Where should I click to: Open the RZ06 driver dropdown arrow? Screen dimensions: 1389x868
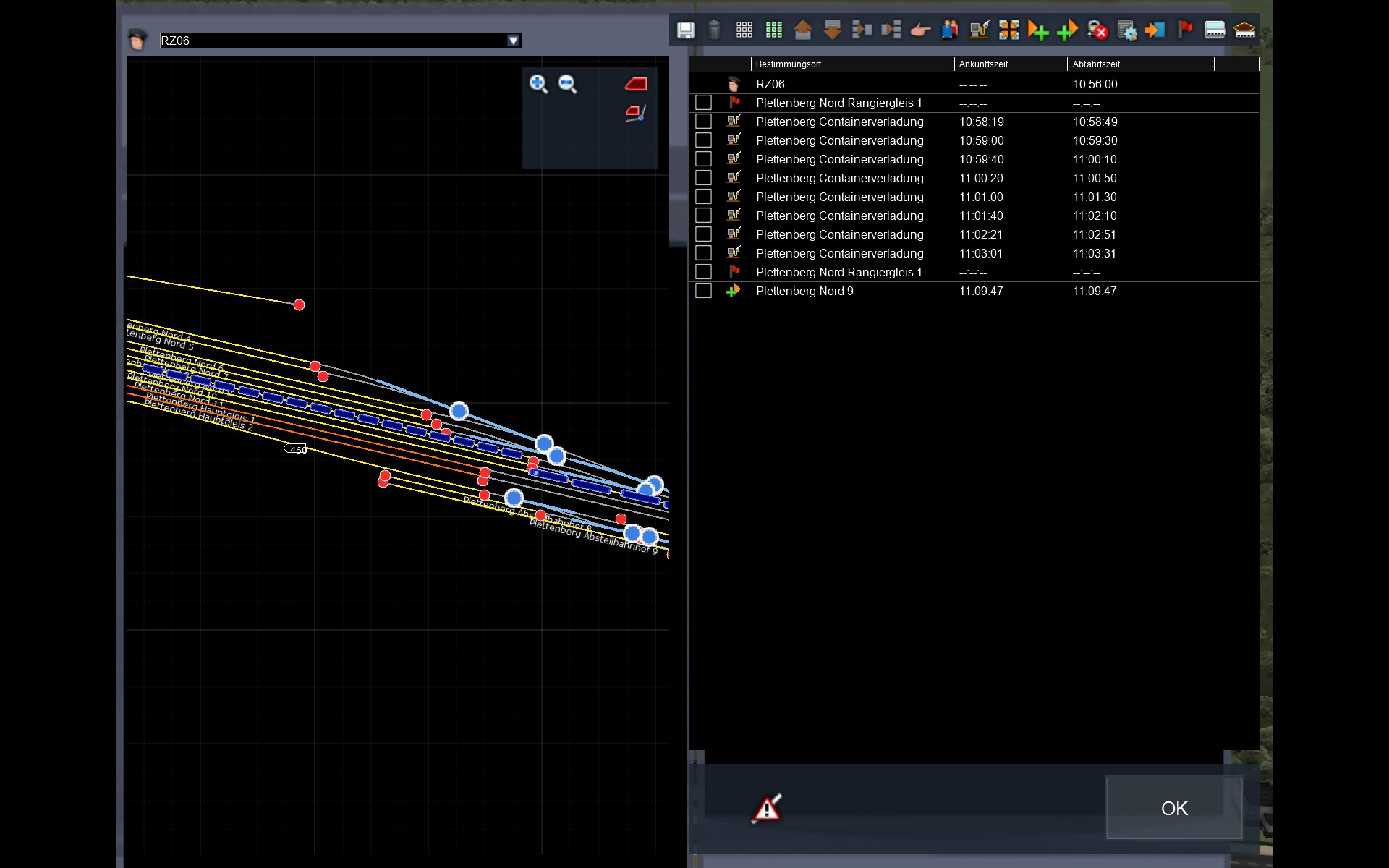coord(513,41)
